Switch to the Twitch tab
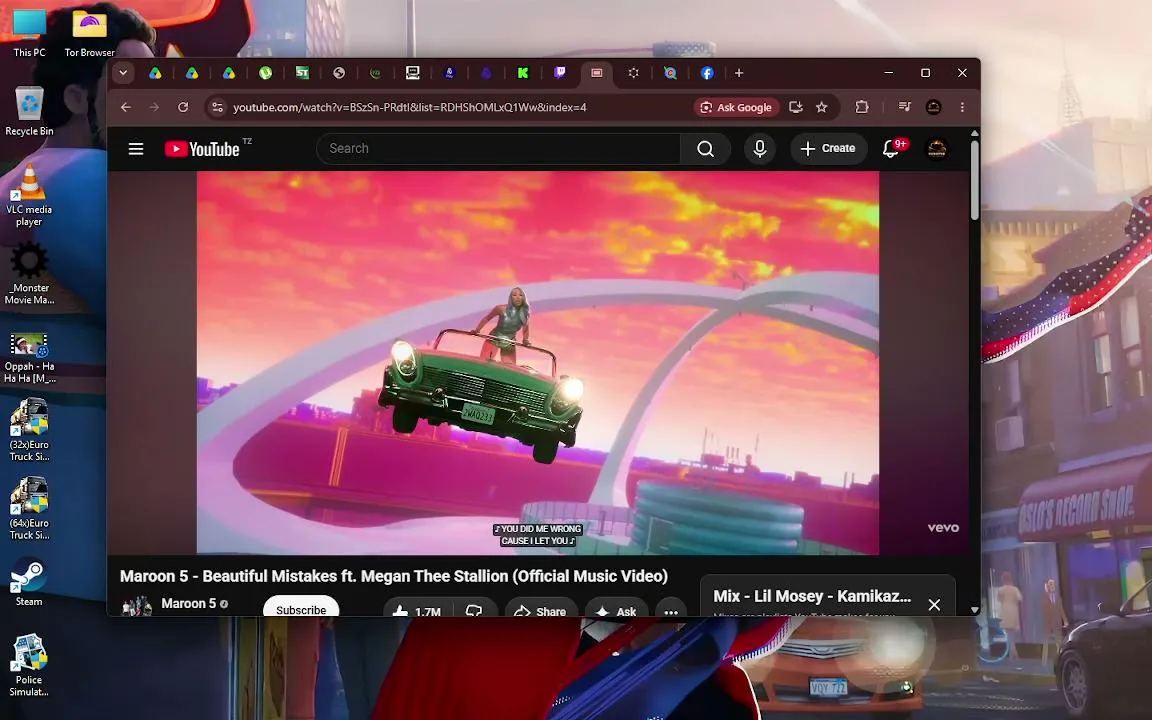 tap(559, 73)
